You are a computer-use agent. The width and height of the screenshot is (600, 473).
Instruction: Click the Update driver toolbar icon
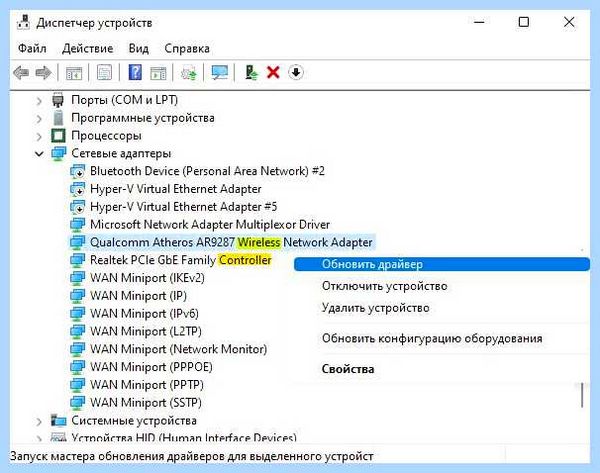[x=251, y=72]
